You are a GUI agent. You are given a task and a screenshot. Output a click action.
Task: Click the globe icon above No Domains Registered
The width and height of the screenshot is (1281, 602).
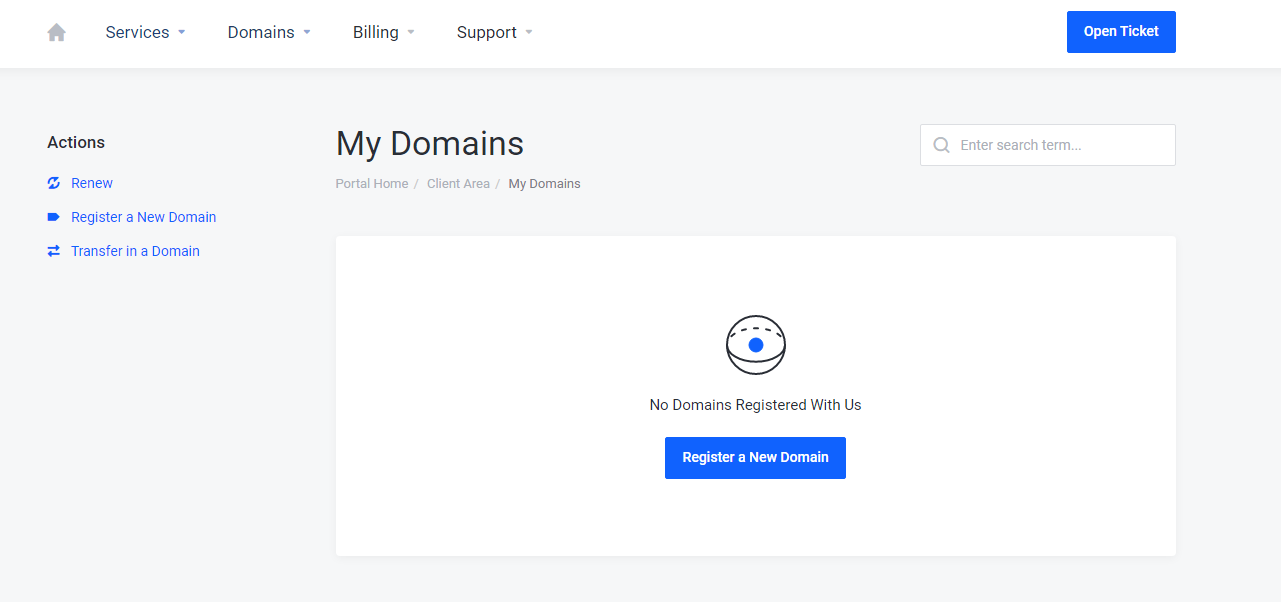coord(755,344)
